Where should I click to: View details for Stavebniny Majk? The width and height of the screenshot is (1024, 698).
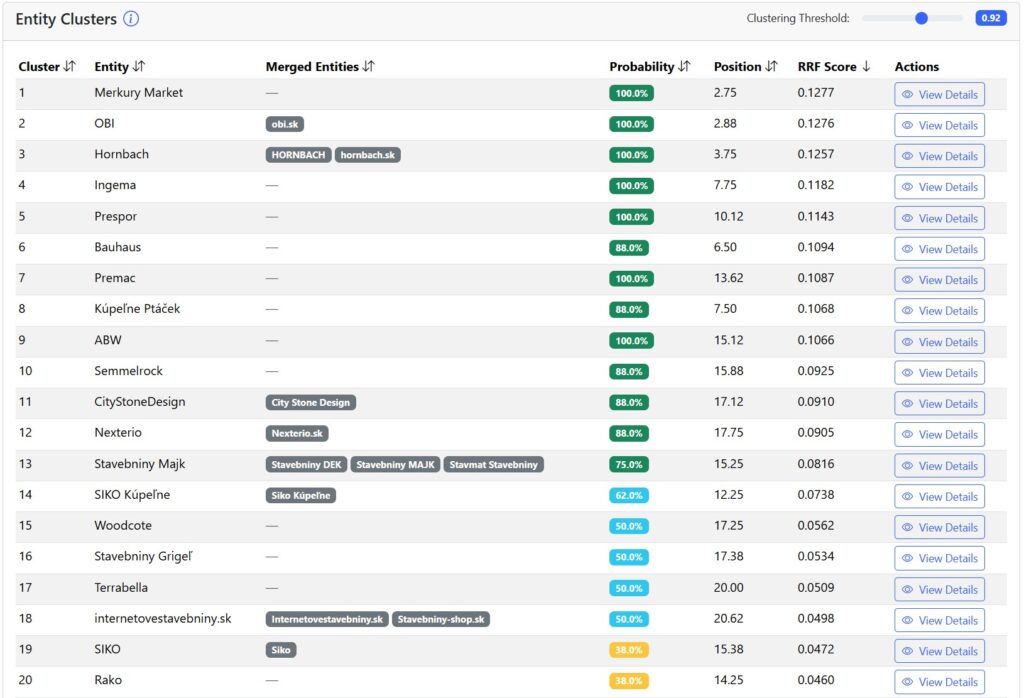pos(939,466)
